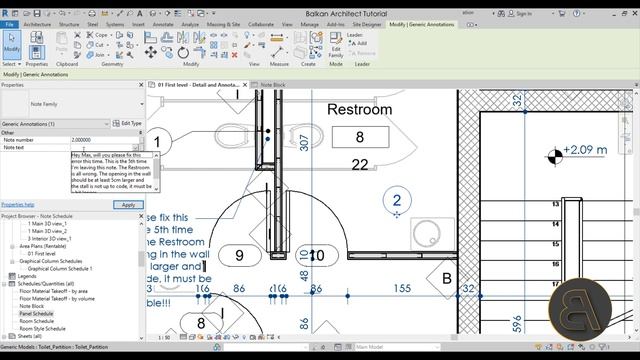Select the Rotate tool icon
Screen dimensions: 640x360
[183, 53]
